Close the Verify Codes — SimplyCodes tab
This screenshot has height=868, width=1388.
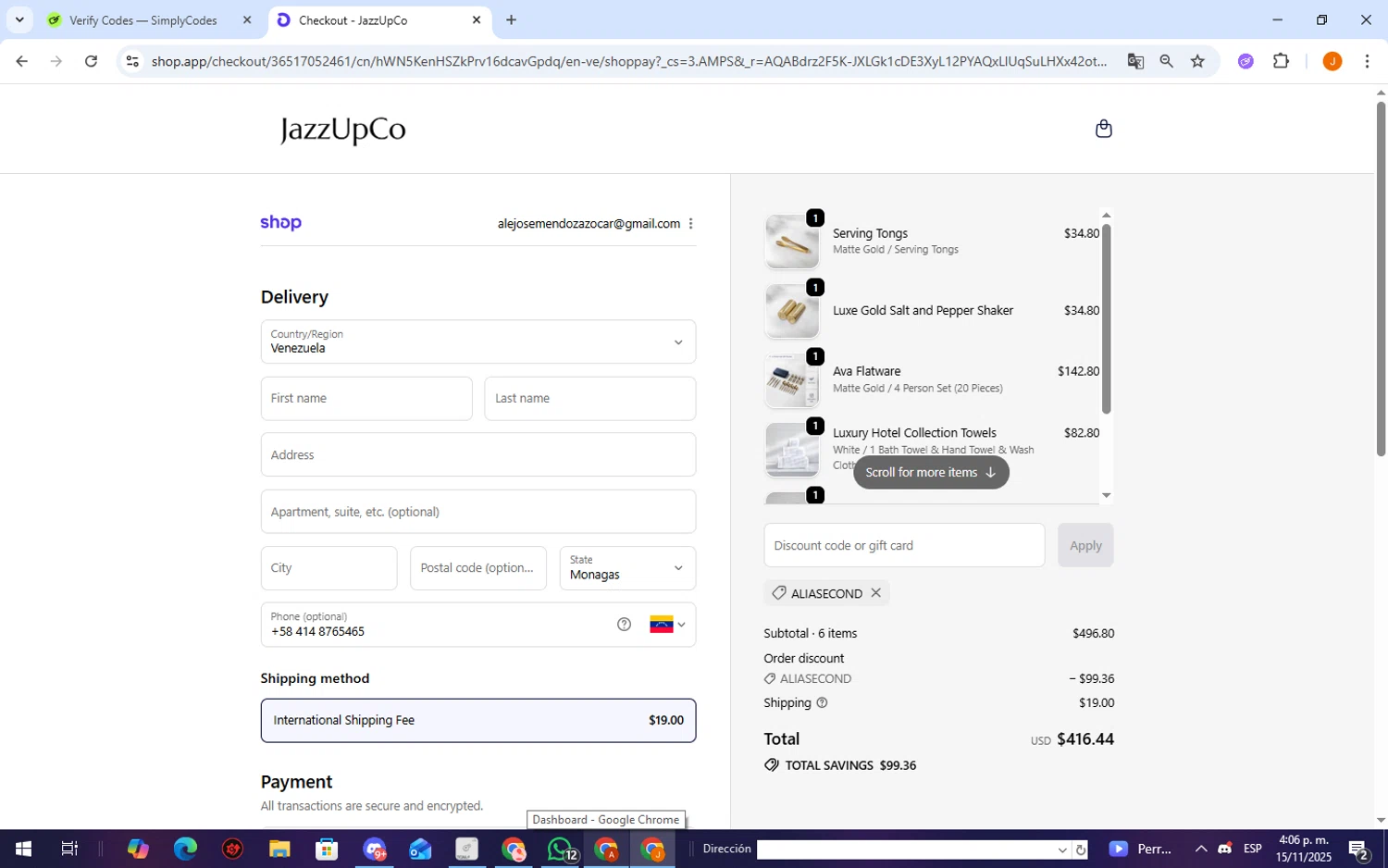tap(247, 20)
